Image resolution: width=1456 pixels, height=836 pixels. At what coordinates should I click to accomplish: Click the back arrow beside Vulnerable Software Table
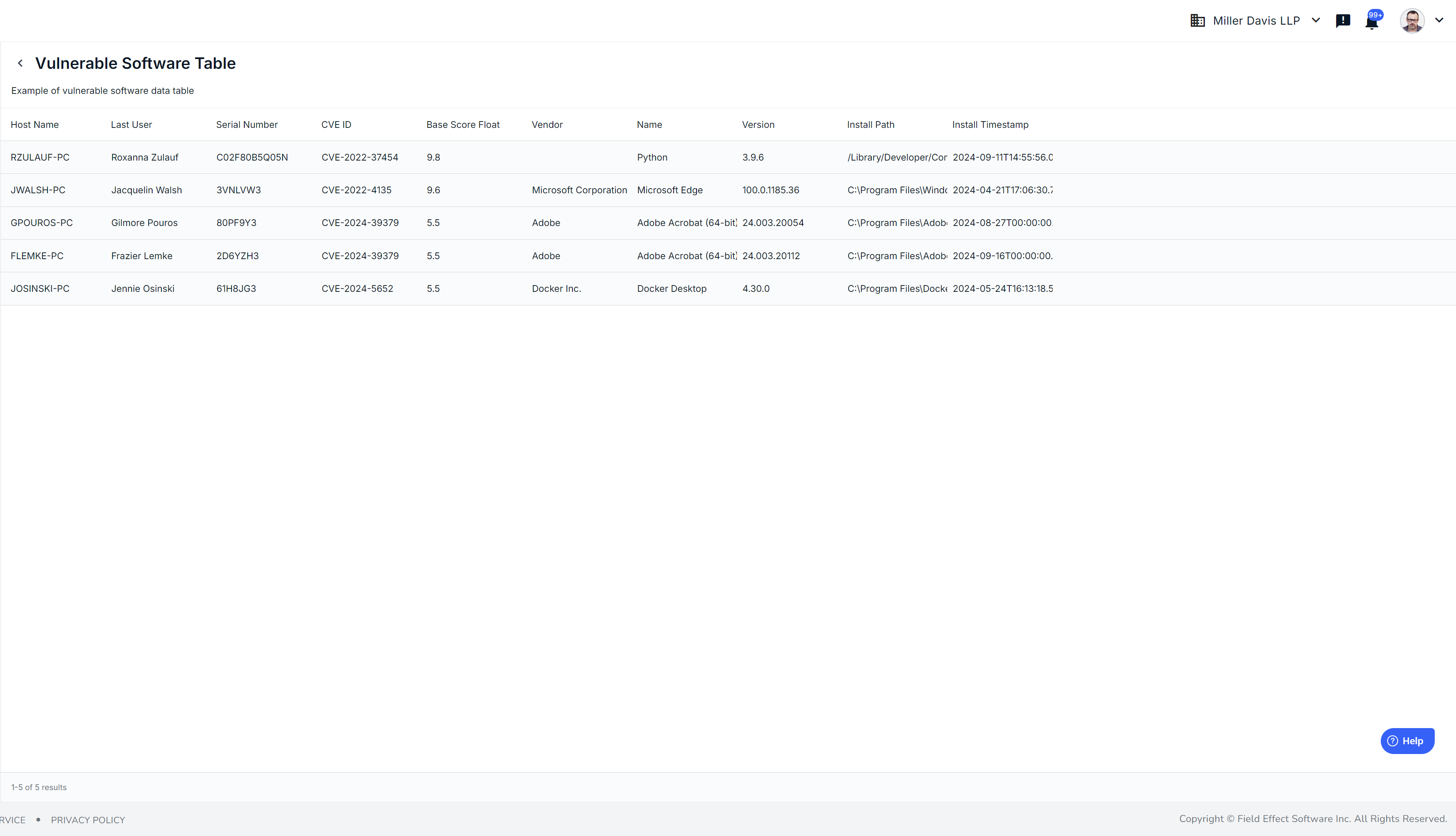[x=20, y=63]
